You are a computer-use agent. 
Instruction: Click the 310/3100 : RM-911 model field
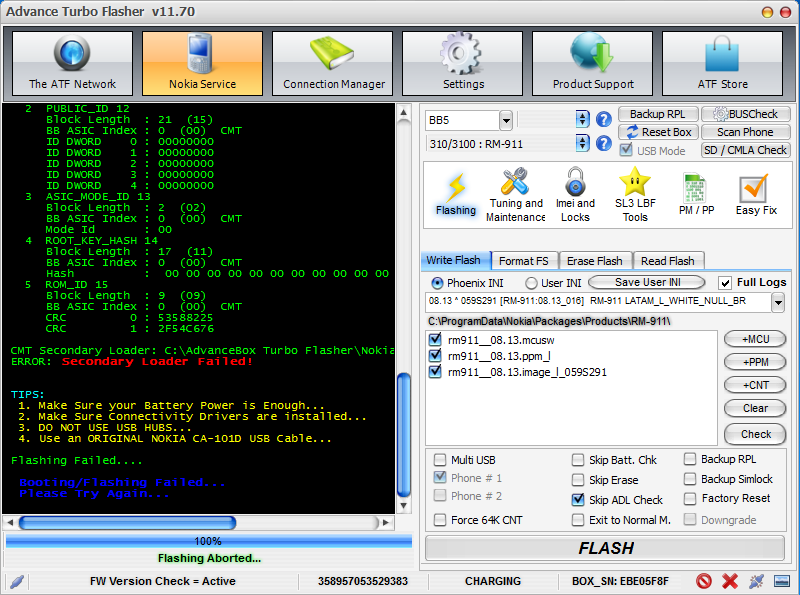coord(501,144)
